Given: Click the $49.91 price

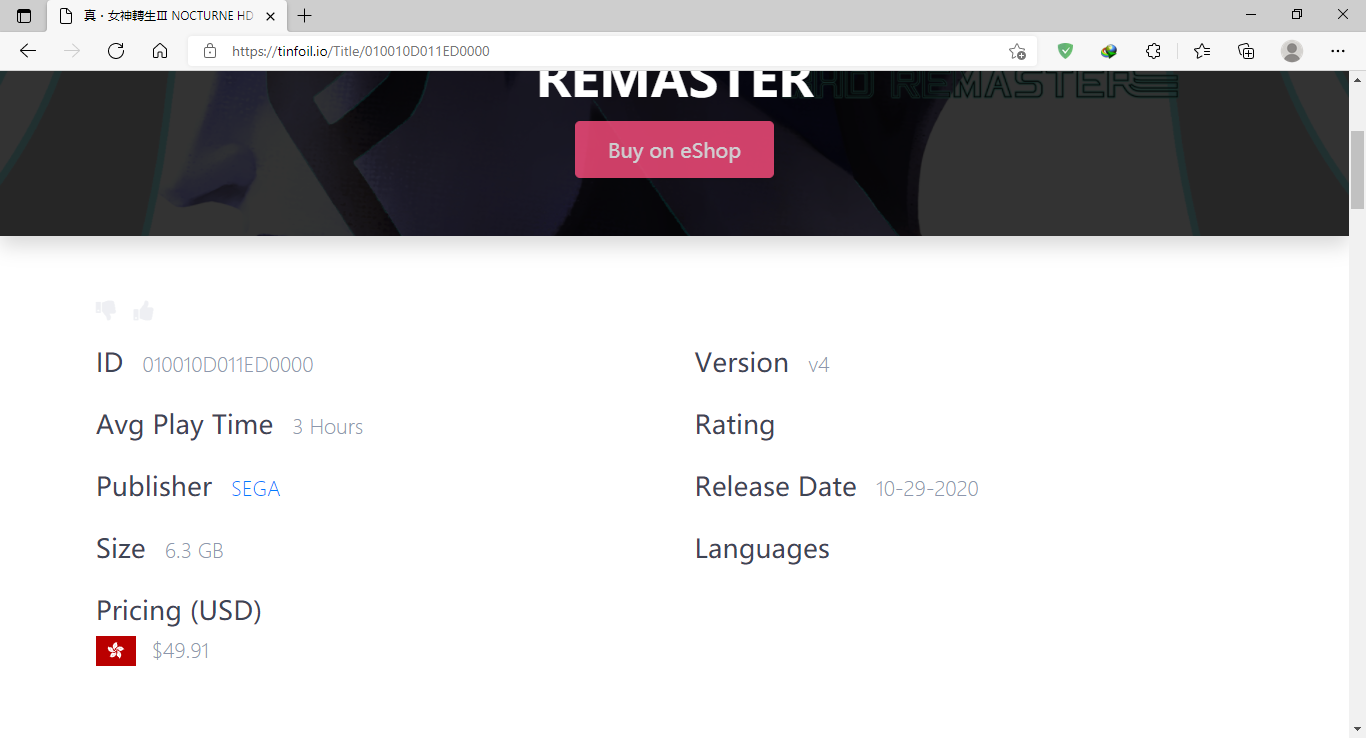Looking at the screenshot, I should [181, 651].
